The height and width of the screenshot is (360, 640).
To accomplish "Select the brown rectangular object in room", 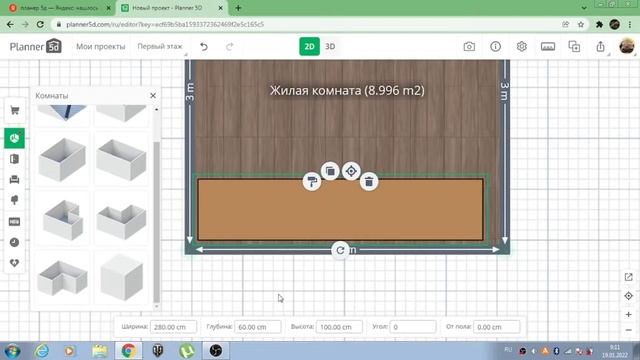I will (x=340, y=209).
